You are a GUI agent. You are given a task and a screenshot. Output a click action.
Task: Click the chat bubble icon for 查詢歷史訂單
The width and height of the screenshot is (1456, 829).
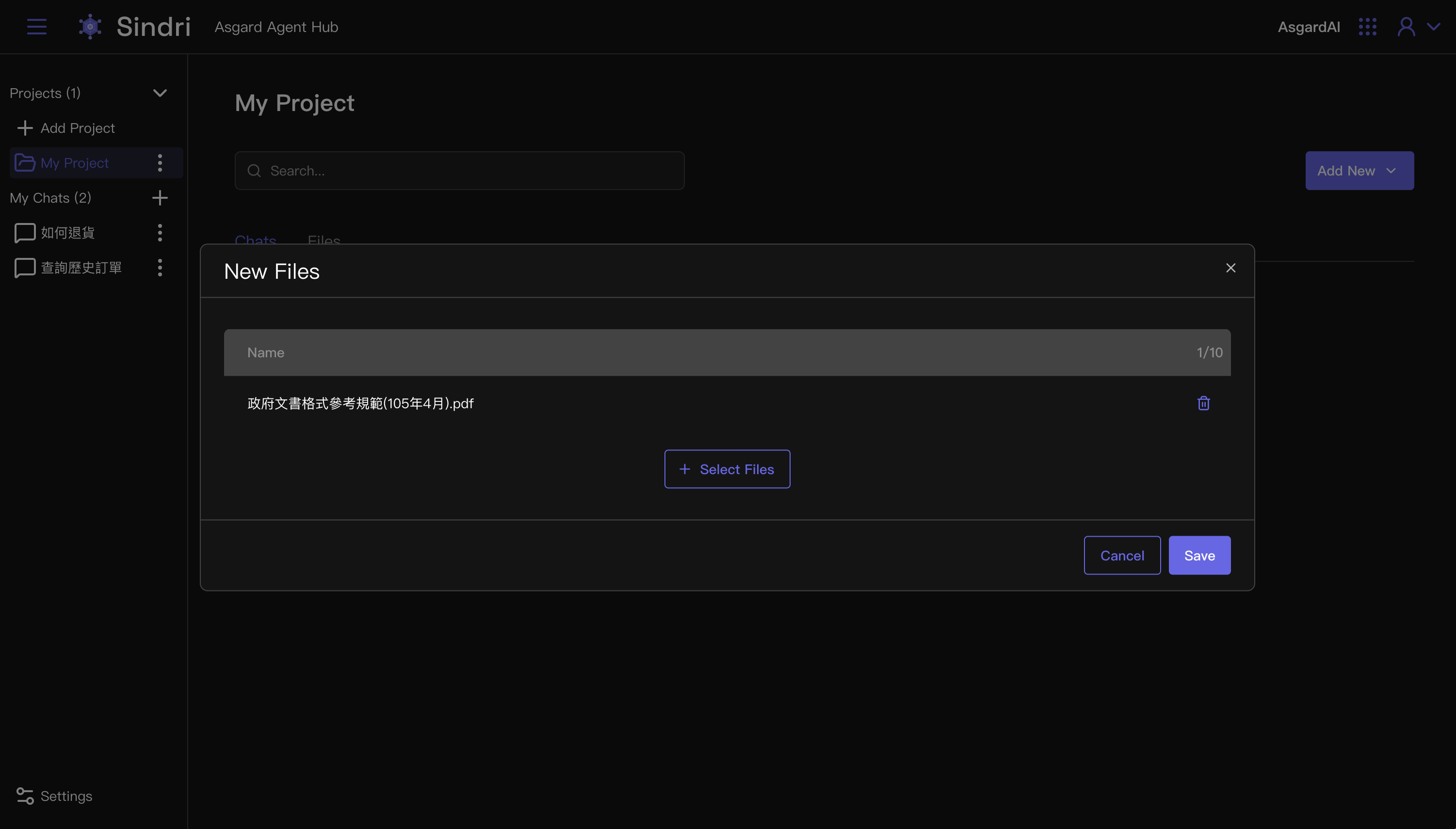tap(25, 268)
